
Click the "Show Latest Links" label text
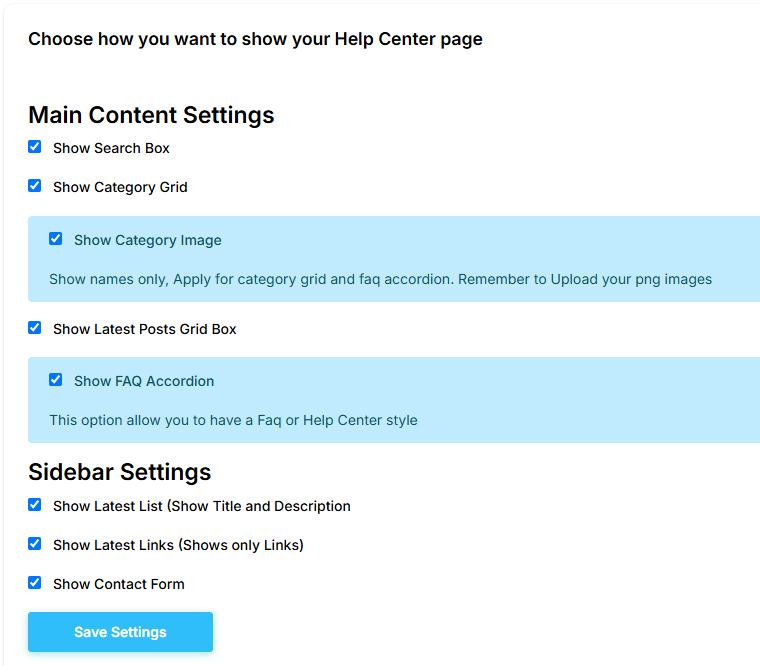coord(178,545)
